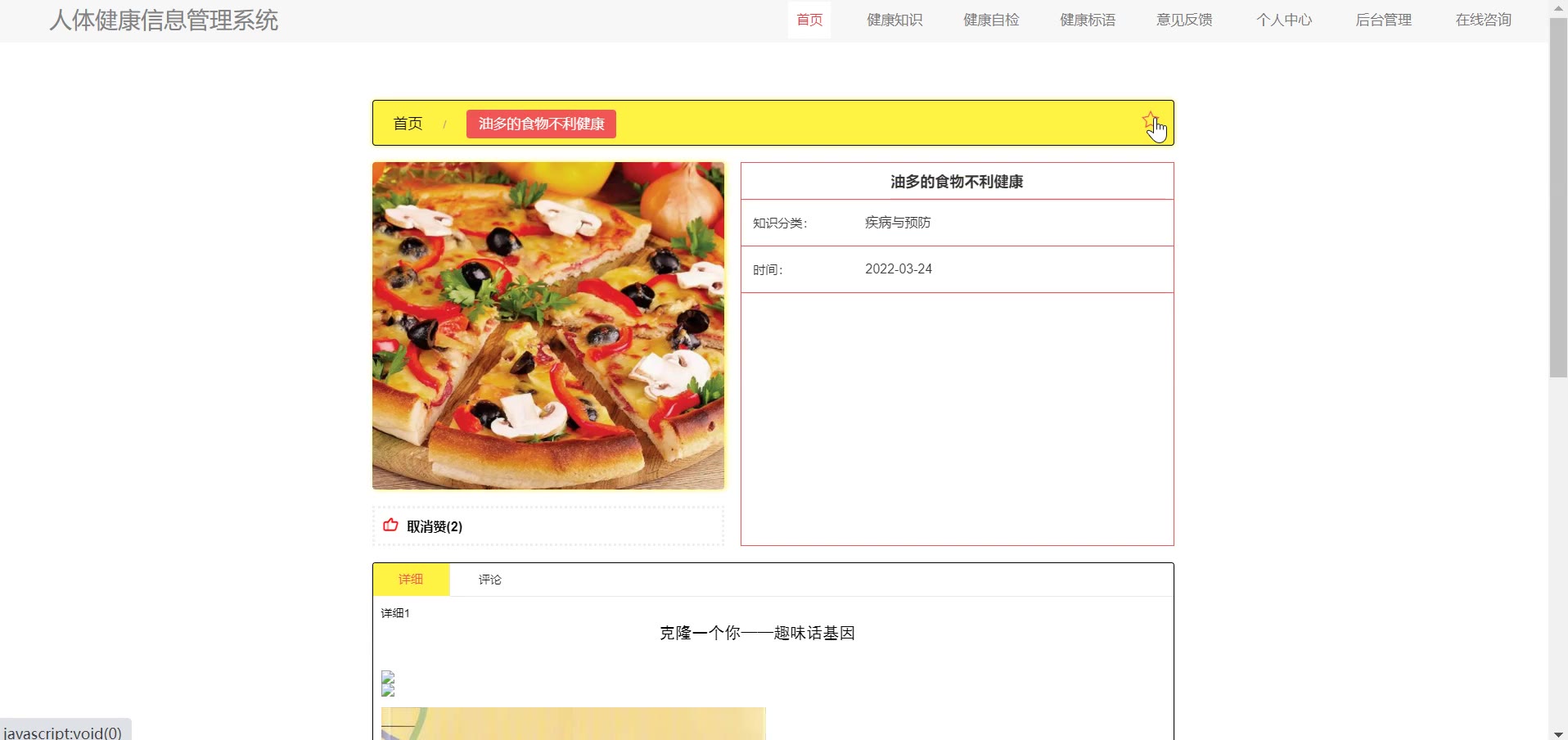Click the 油多的食物不利健康 article heading
This screenshot has width=1568, height=740.
pyautogui.click(x=957, y=182)
